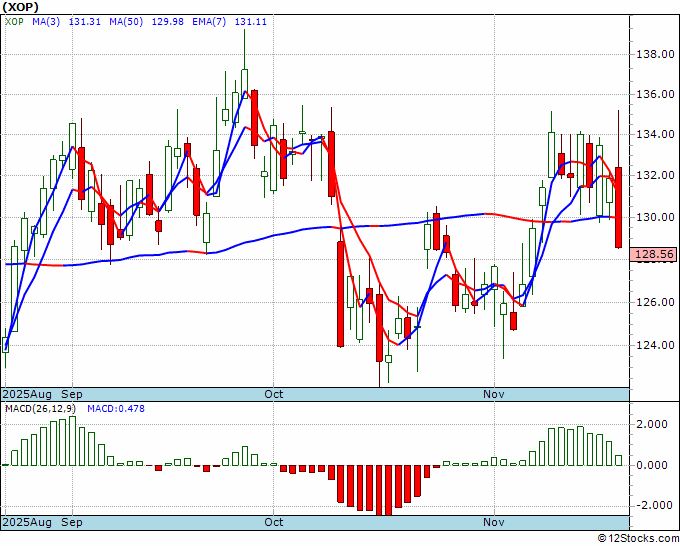
Task: Click the 138.00 price axis label
Action: (x=655, y=54)
